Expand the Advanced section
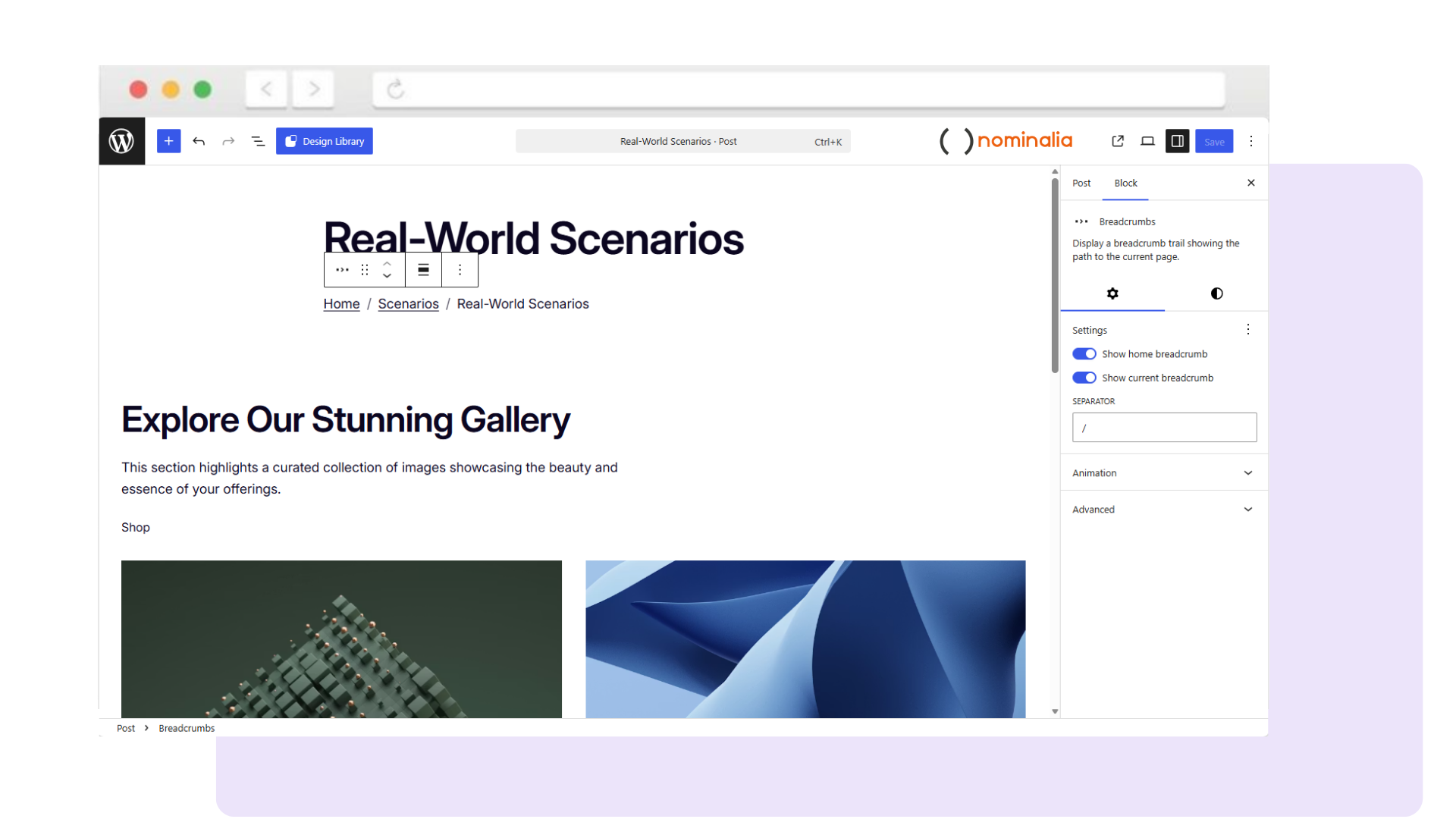1456x819 pixels. [x=1163, y=509]
